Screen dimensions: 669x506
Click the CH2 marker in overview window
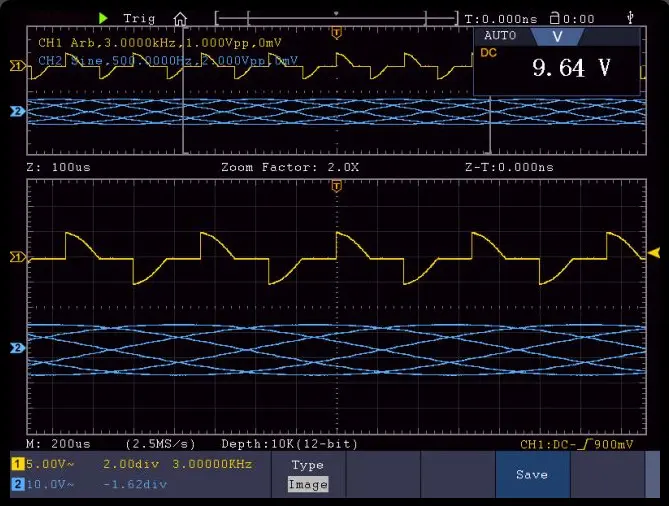(16, 111)
